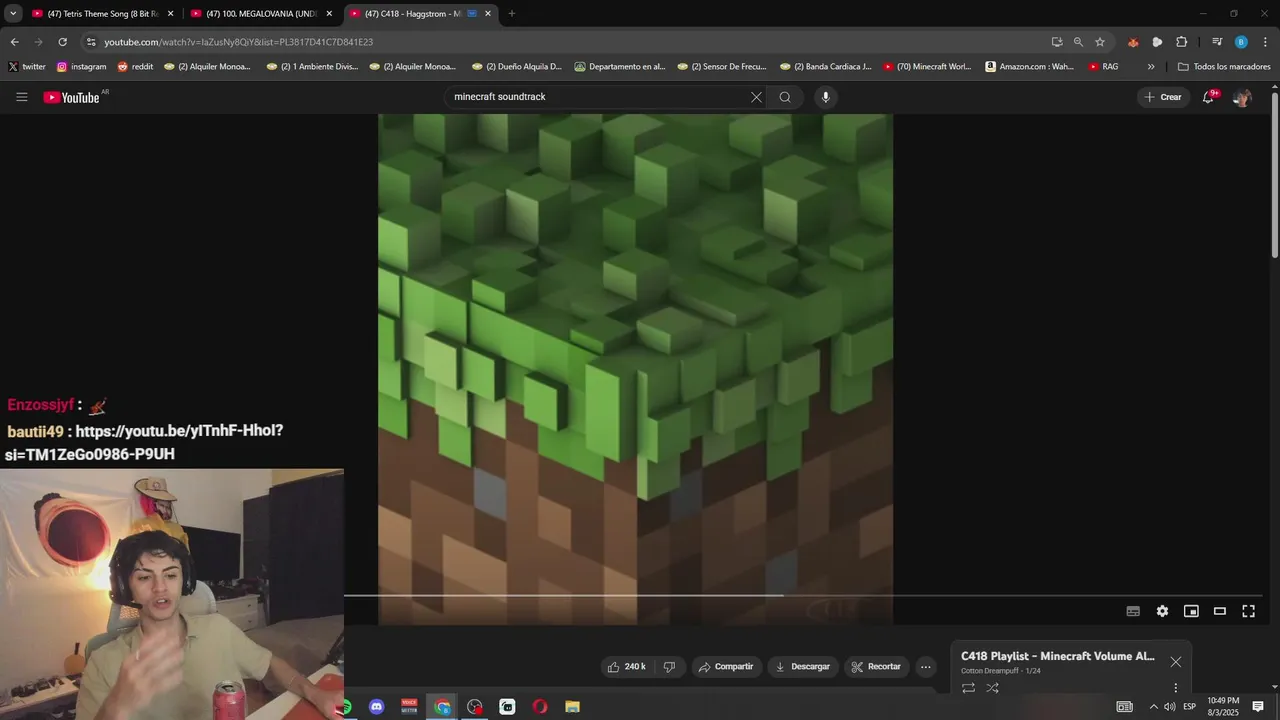The height and width of the screenshot is (720, 1280).
Task: Close the MEGALOVANIA tab
Action: tap(329, 14)
